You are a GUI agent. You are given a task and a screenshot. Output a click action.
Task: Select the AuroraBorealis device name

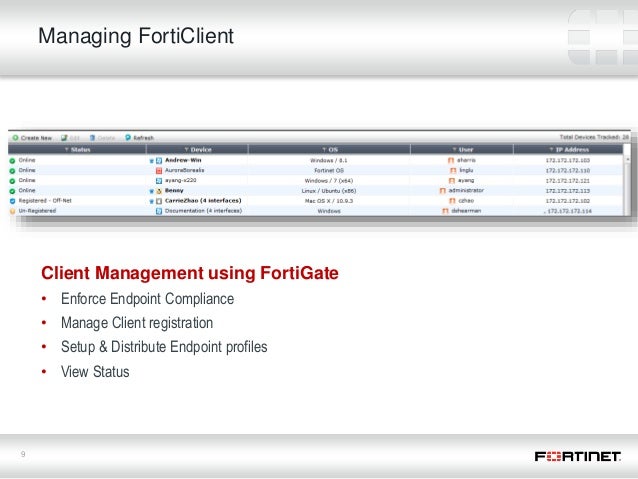point(184,171)
